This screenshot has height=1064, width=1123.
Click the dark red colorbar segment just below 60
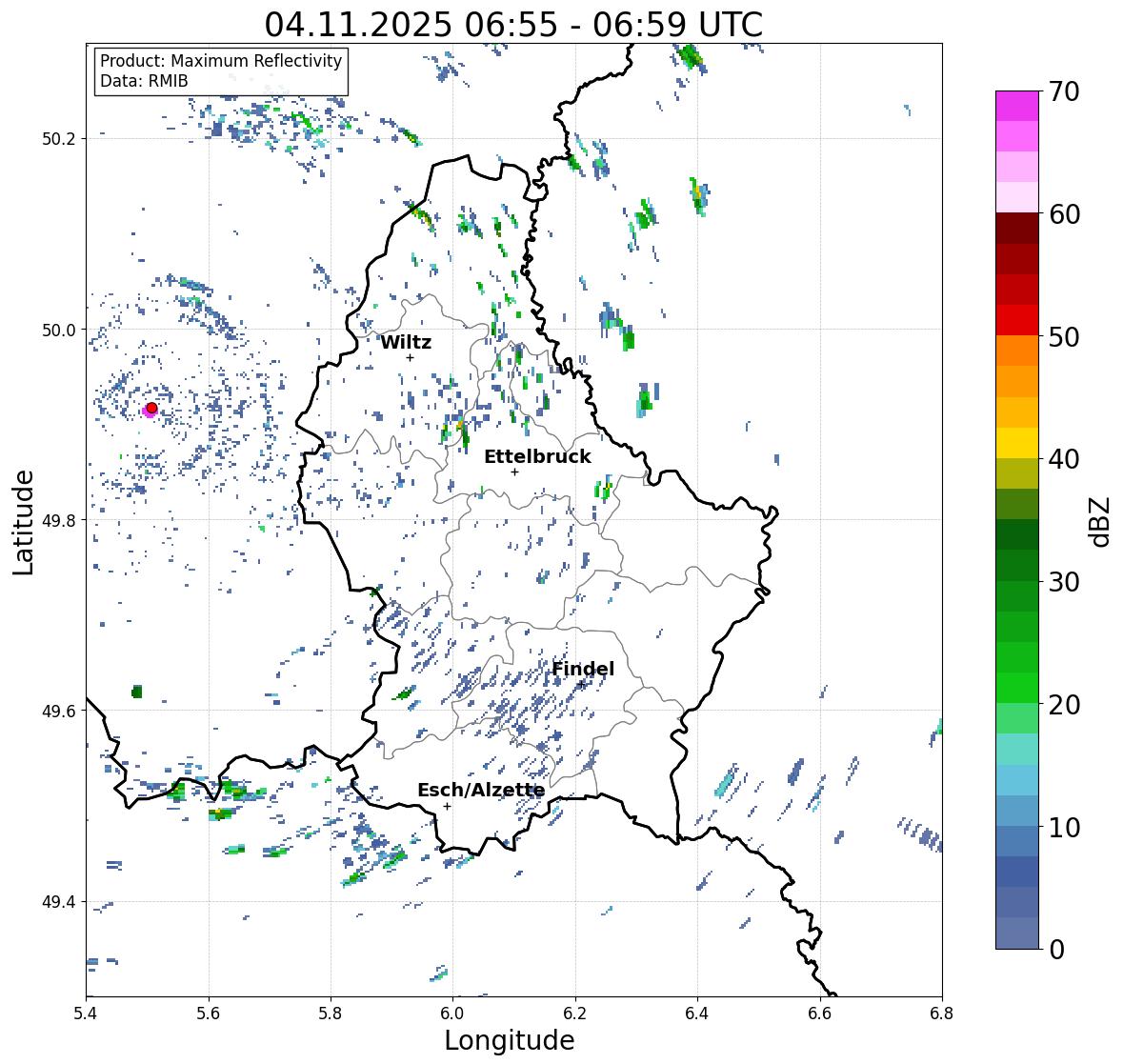click(x=1017, y=229)
